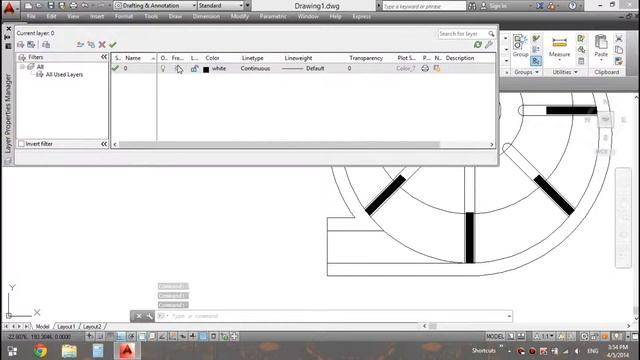Viewport: 640px width, 360px height.
Task: Open the File menu
Action: [x=31, y=16]
